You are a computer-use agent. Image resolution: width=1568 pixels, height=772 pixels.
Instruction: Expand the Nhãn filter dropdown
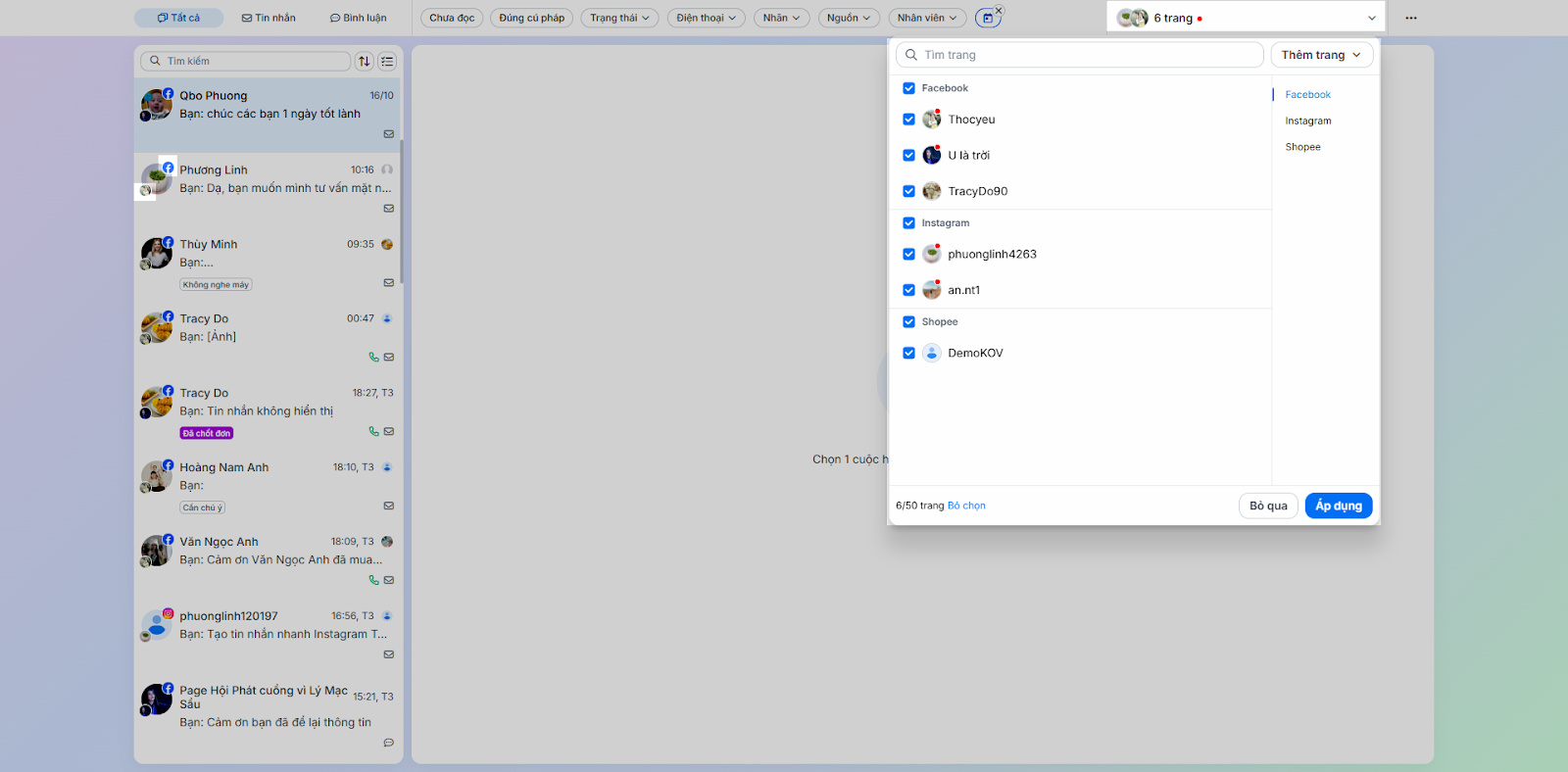coord(781,18)
